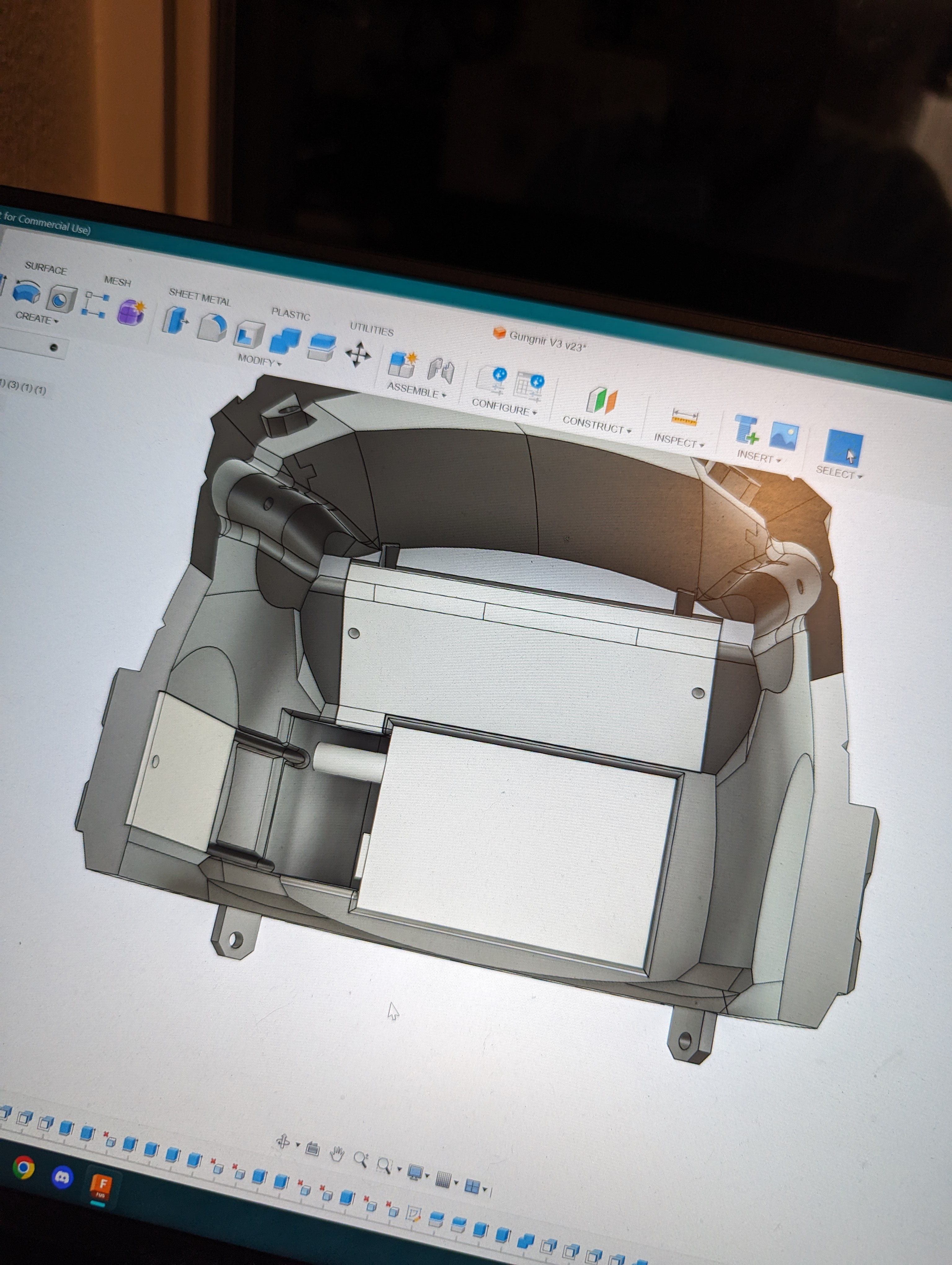The width and height of the screenshot is (952, 1265).
Task: Select the surface Patch tool icon
Action: point(26,292)
